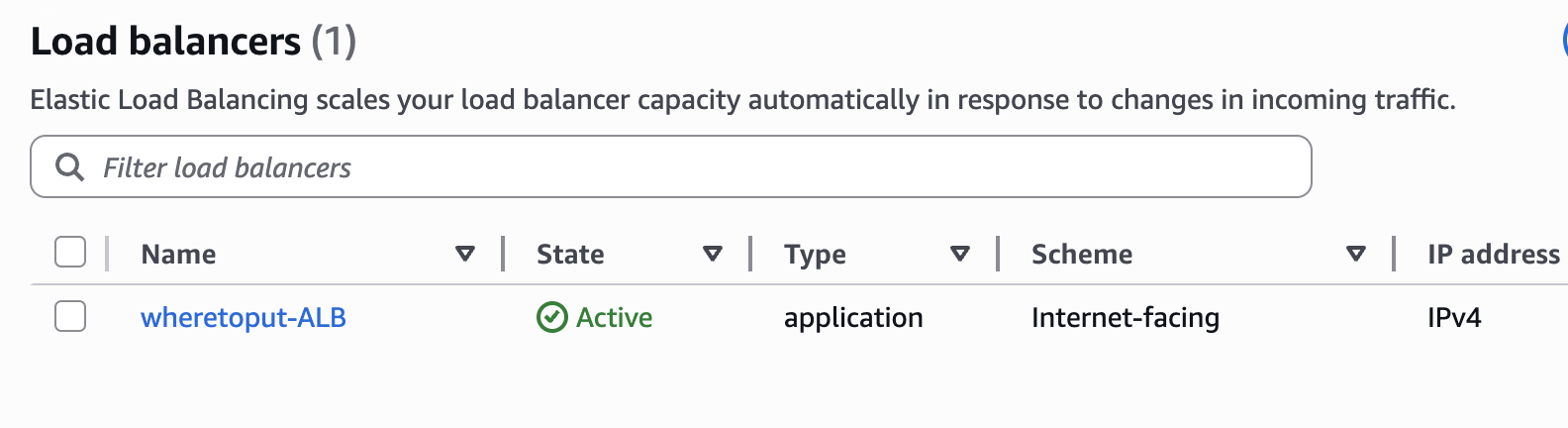Open the wheretoput-ALB load balancer link
This screenshot has height=428, width=1568.
pos(244,318)
